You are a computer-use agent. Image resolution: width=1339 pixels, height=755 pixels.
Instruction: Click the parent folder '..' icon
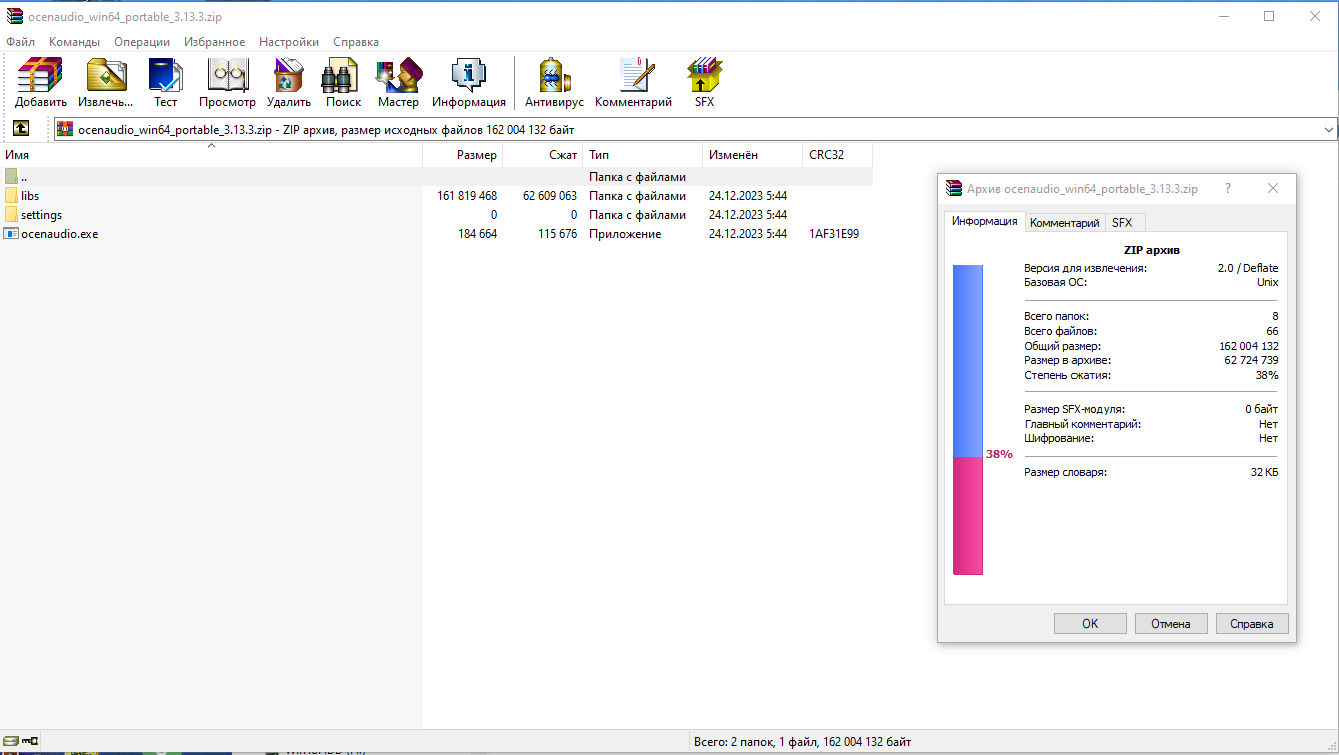point(11,177)
